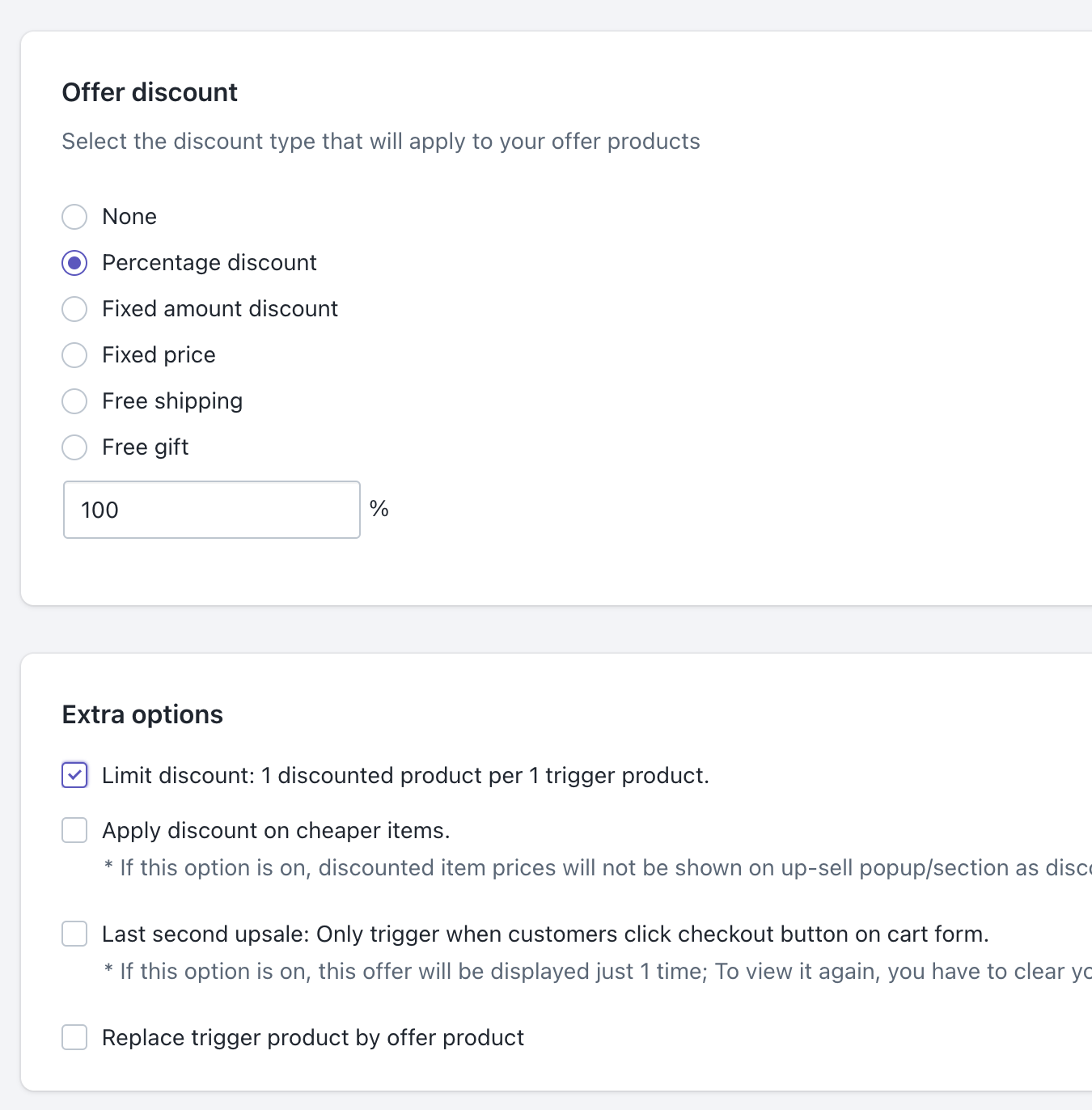1092x1110 pixels.
Task: Check the Last second upsale checkbox
Action: 74,934
